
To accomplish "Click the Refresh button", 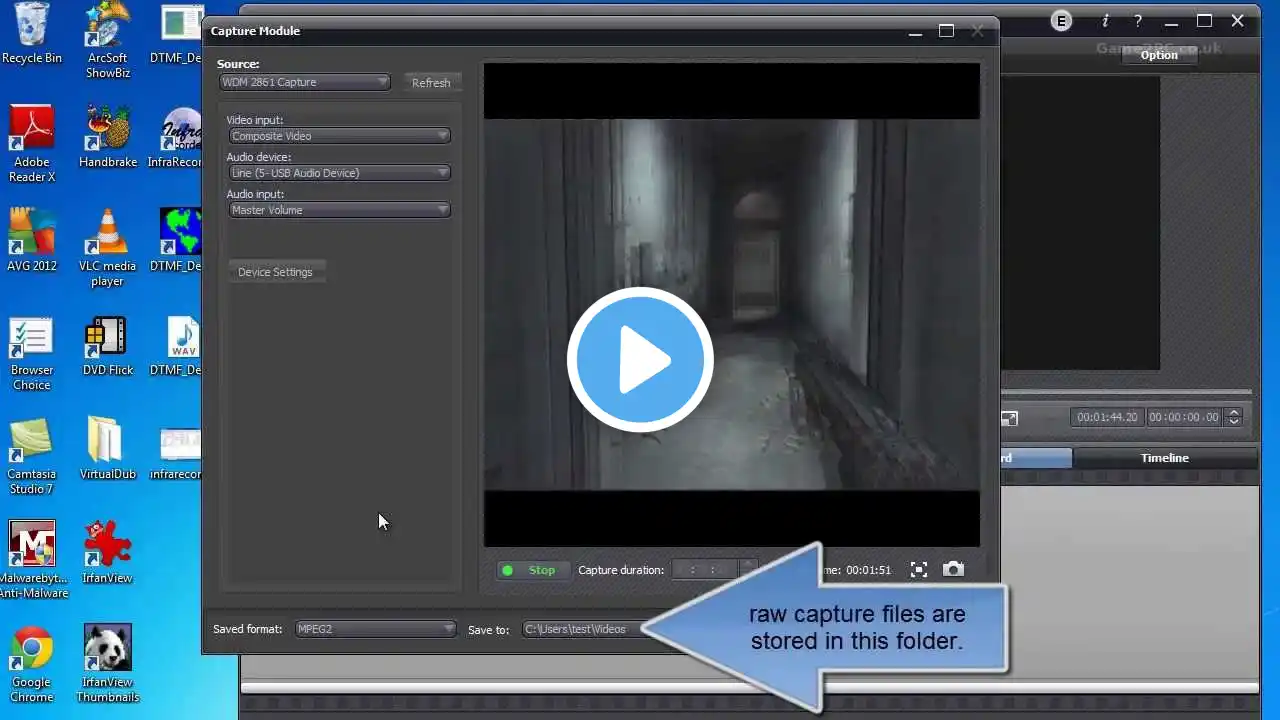I will (431, 83).
